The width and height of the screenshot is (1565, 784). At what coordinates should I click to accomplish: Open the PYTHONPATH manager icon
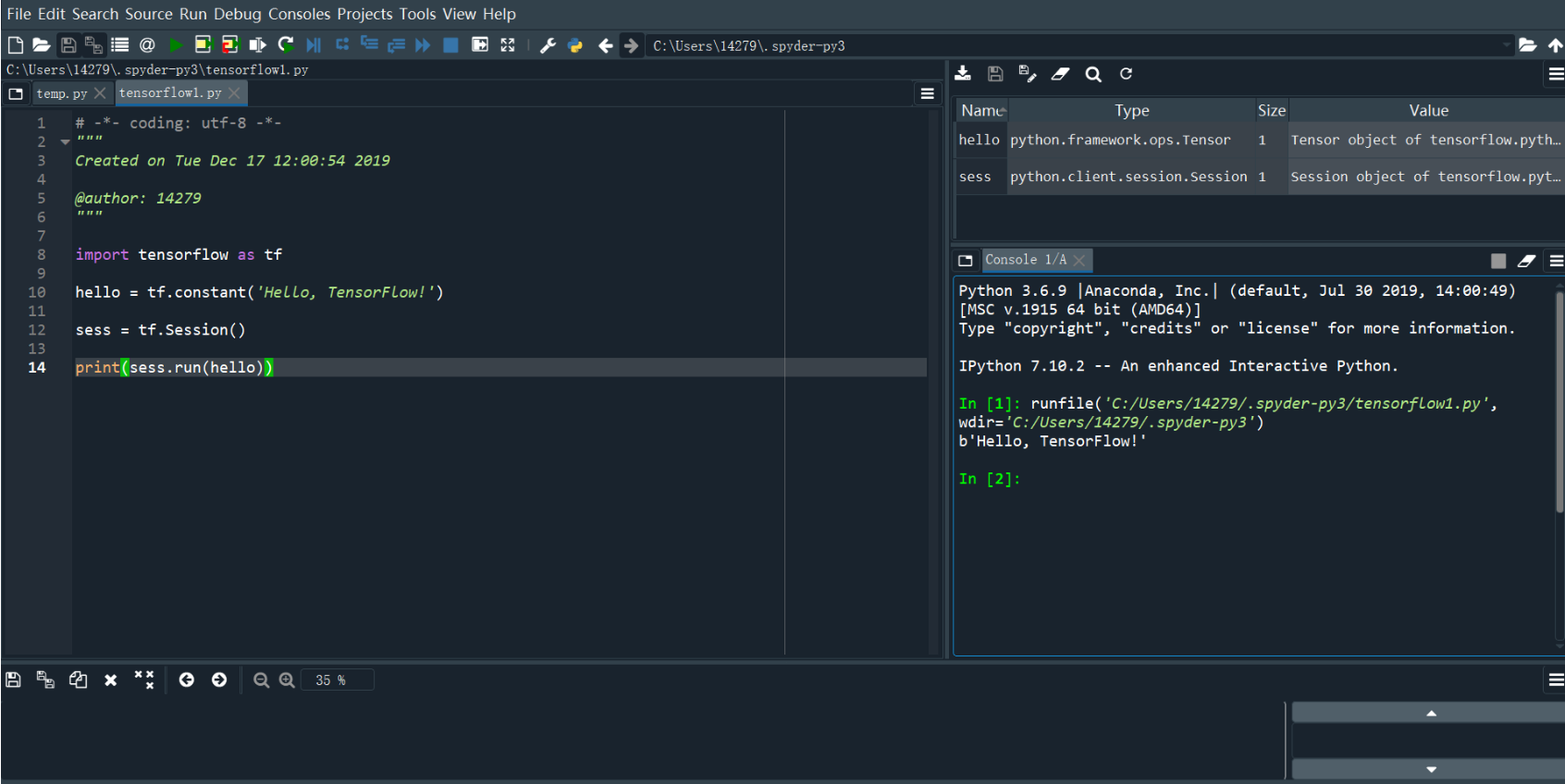(x=575, y=45)
